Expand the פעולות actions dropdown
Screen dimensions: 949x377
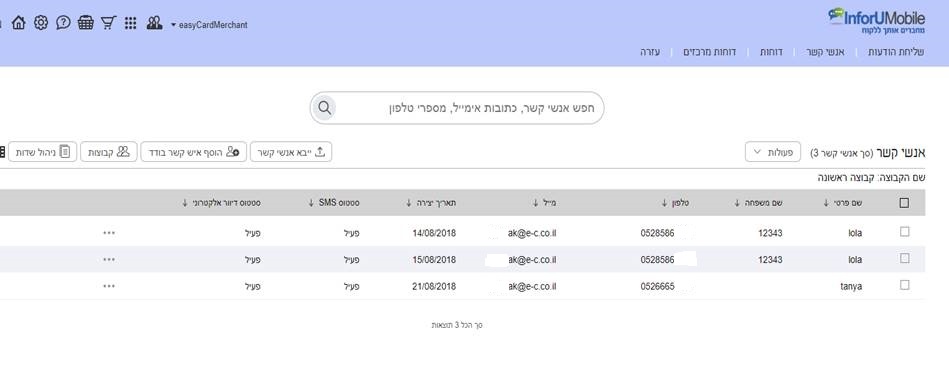pyautogui.click(x=773, y=152)
